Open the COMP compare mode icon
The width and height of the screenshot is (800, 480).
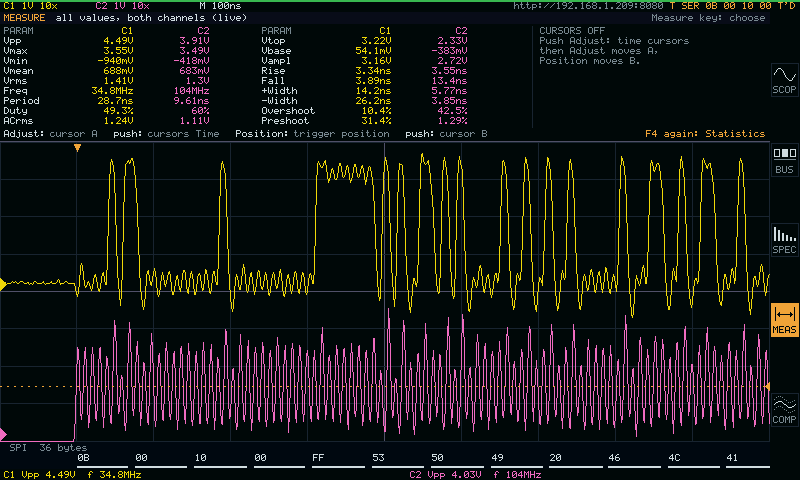(784, 410)
